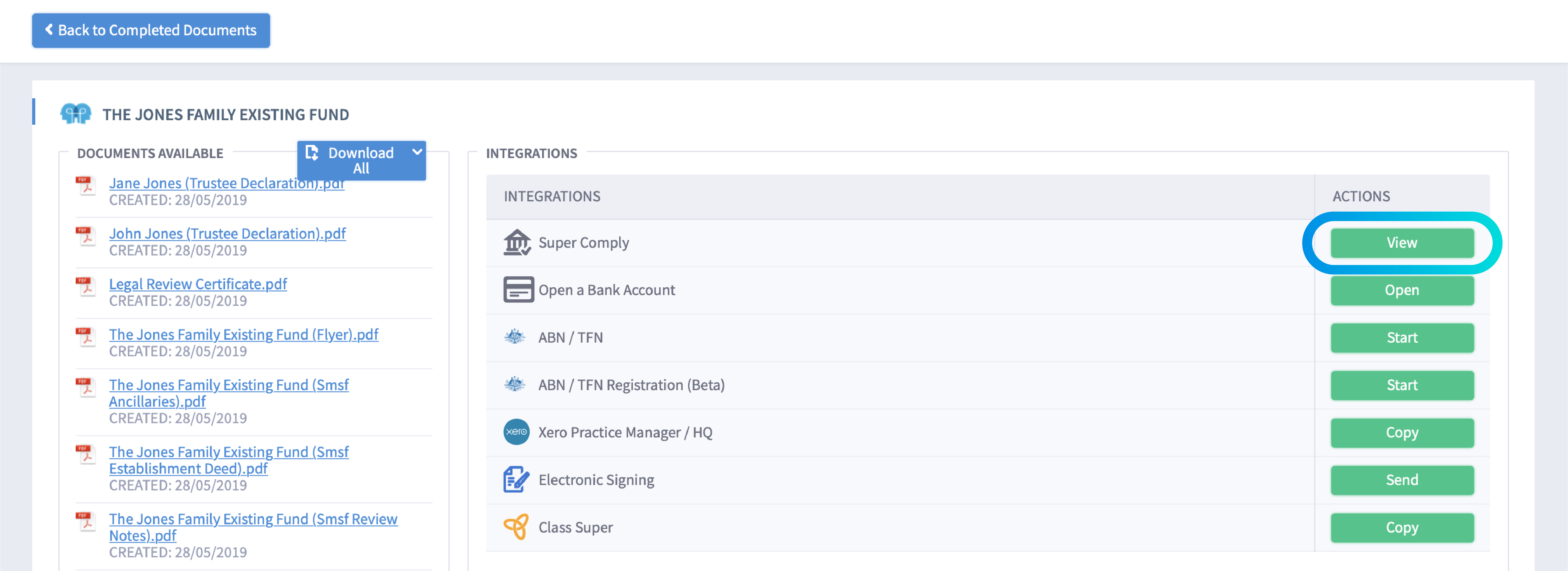Copy to Xero Practice Manager / HQ
Image resolution: width=1568 pixels, height=571 pixels.
click(x=1402, y=433)
